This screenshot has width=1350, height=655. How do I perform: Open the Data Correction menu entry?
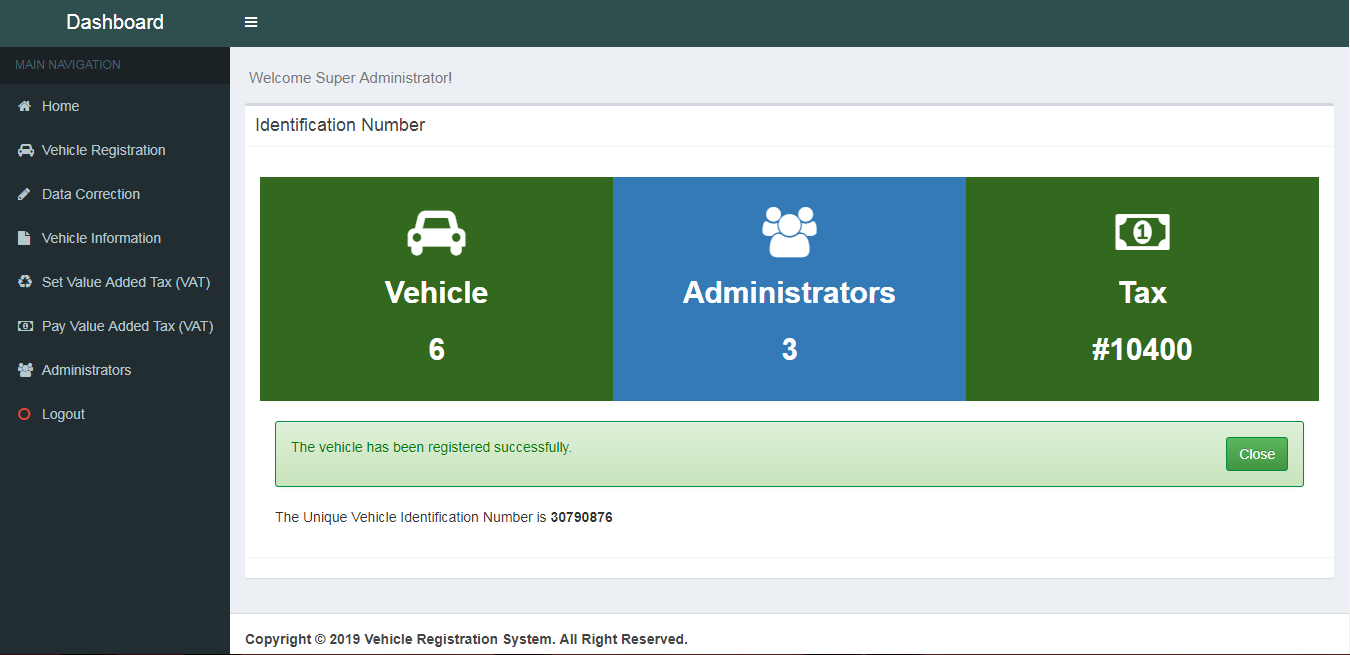tap(92, 194)
